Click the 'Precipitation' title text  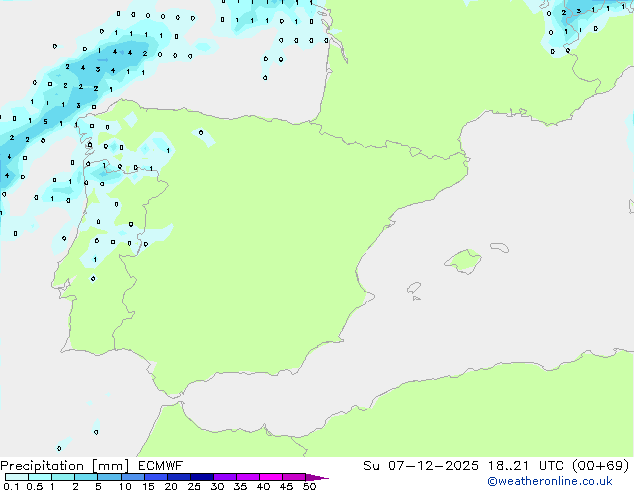pyautogui.click(x=42, y=466)
